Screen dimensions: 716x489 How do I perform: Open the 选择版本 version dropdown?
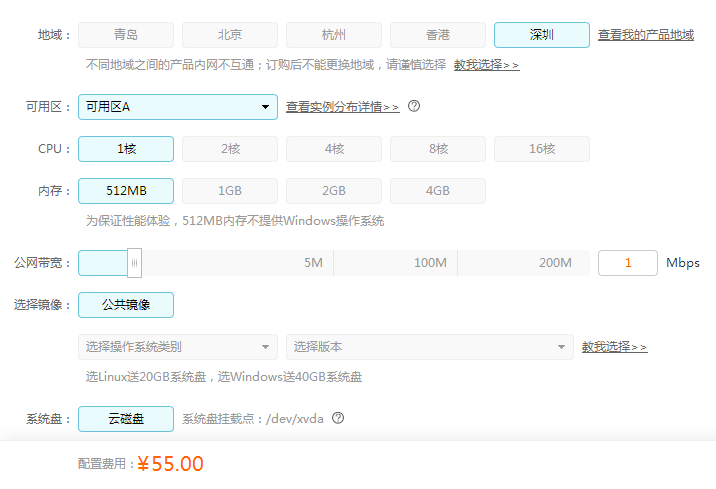point(430,347)
